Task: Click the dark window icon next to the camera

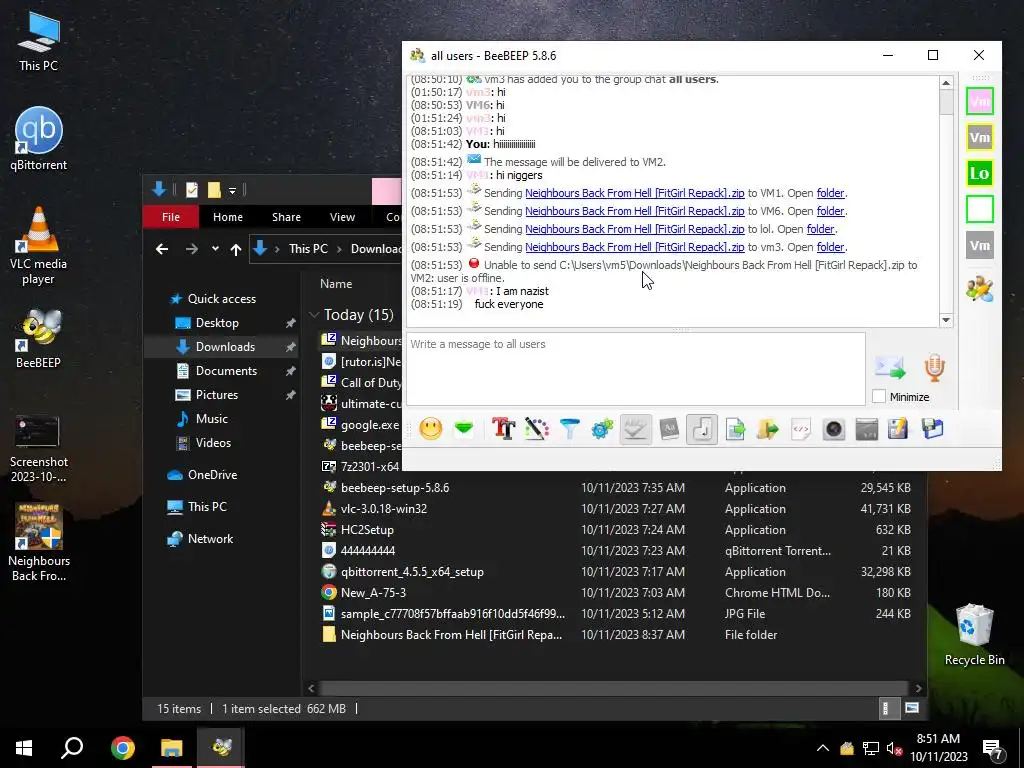Action: tap(867, 429)
